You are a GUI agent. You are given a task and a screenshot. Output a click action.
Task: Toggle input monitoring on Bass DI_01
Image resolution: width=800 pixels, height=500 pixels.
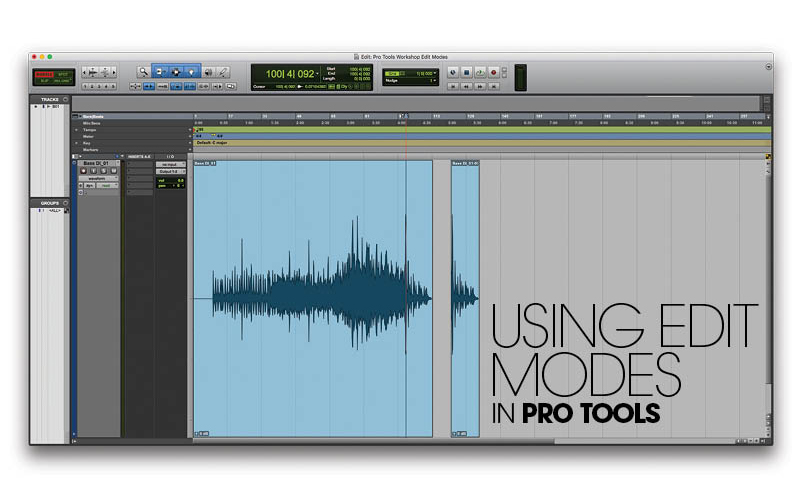(93, 171)
